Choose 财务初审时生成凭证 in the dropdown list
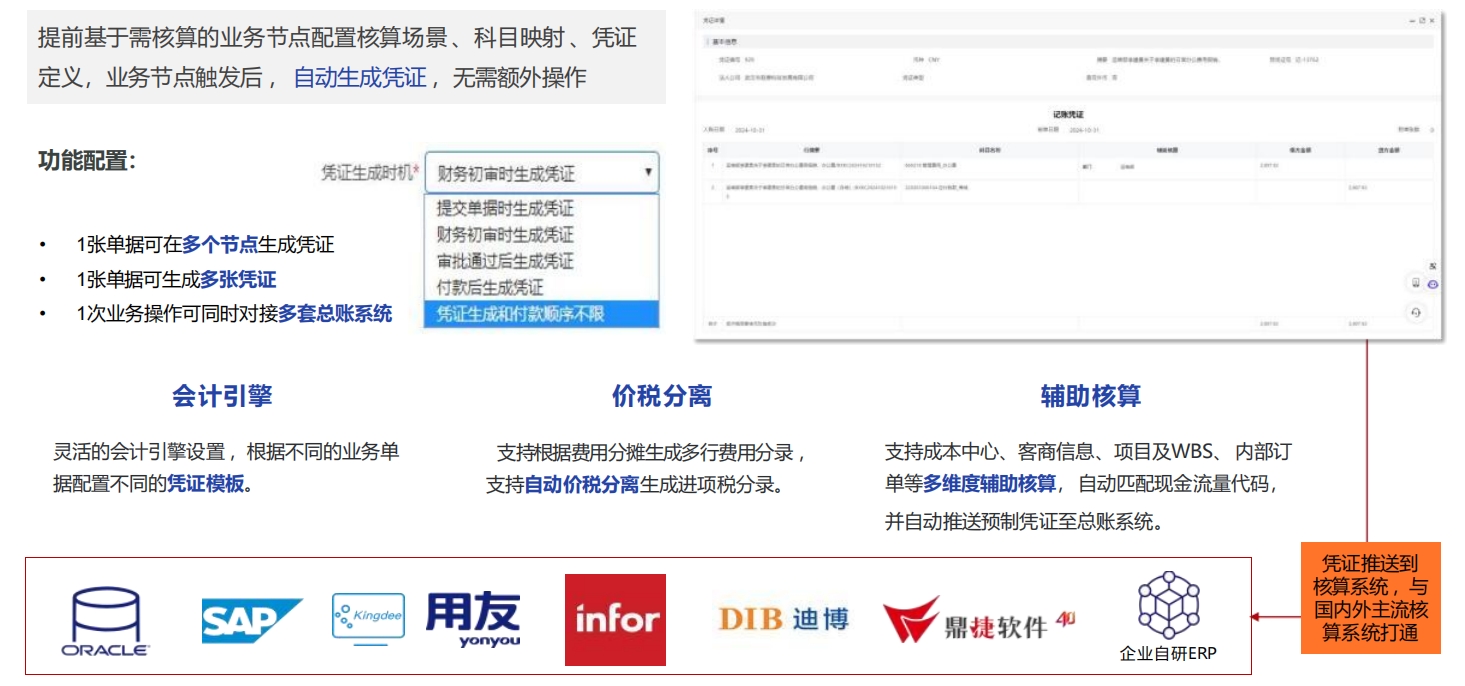The height and width of the screenshot is (686, 1465). (x=541, y=235)
